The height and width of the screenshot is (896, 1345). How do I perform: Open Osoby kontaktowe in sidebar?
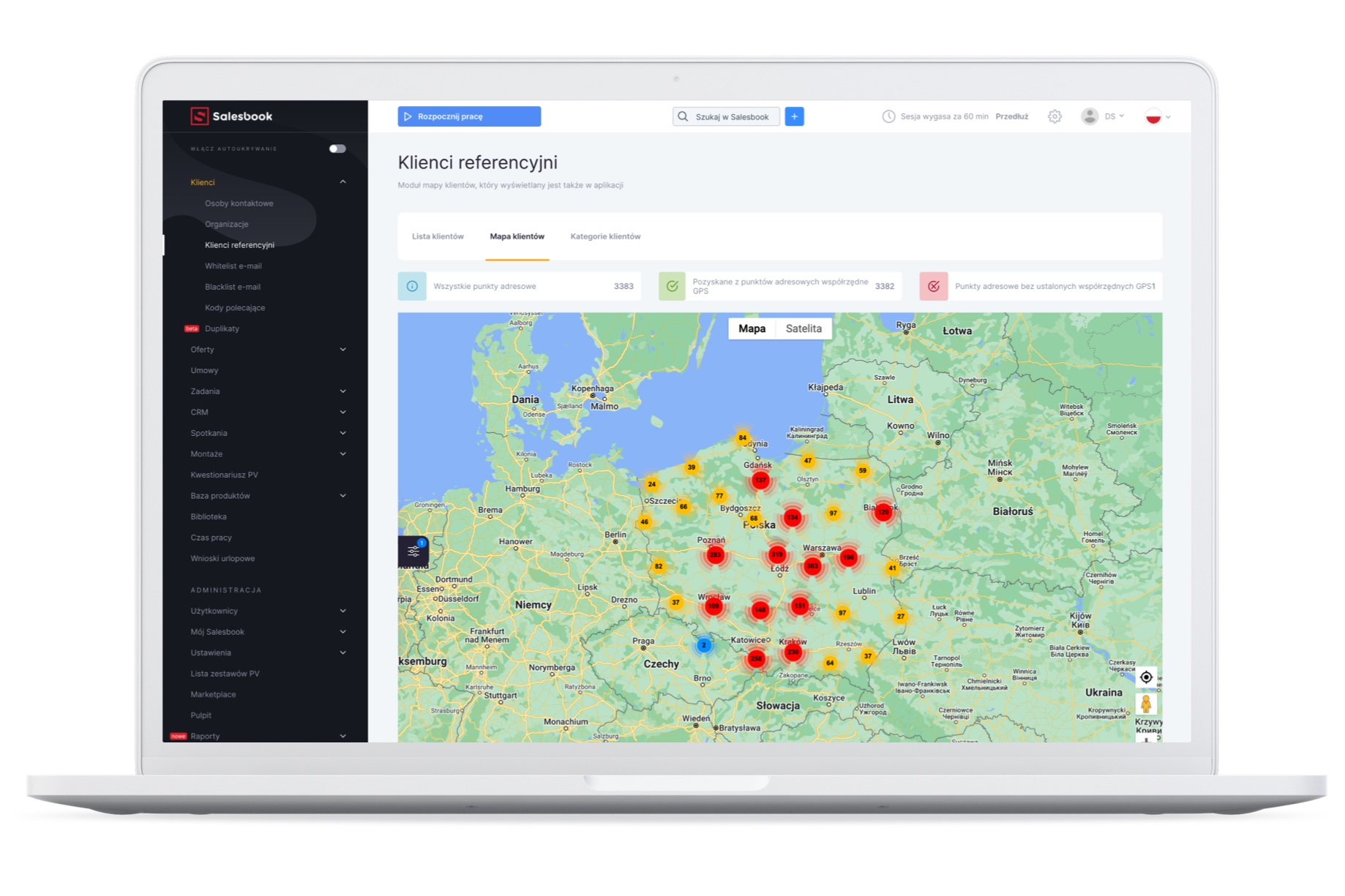239,203
